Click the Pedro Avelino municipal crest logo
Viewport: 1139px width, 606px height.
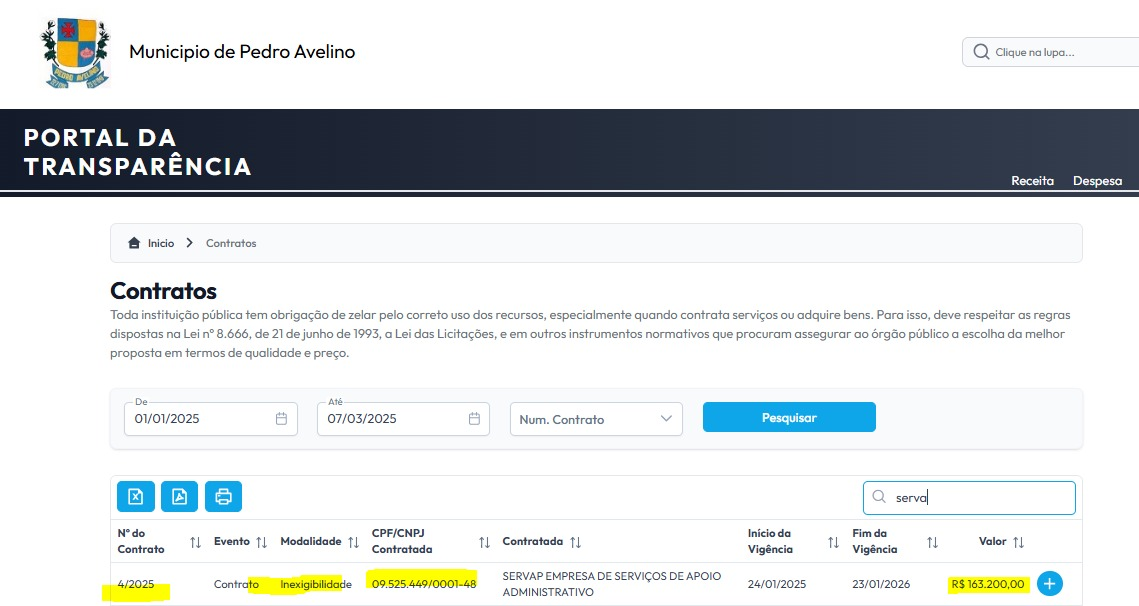coord(76,52)
